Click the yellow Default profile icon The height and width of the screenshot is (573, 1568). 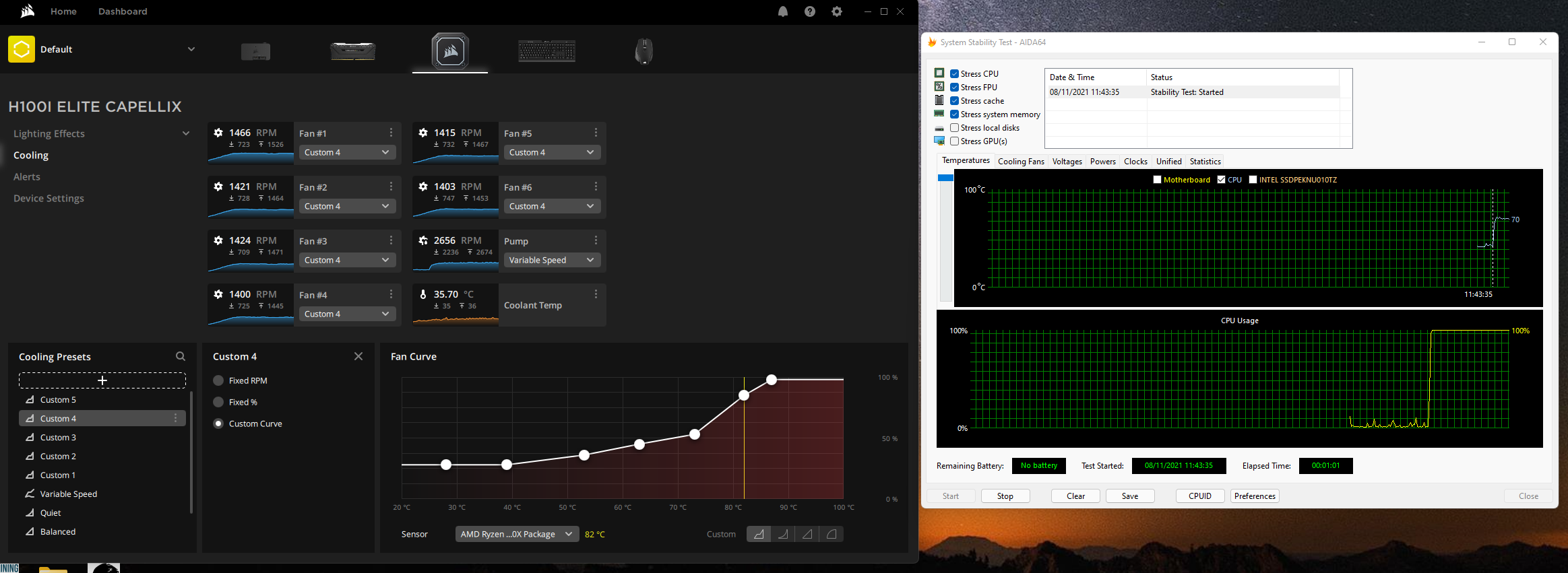(x=22, y=49)
